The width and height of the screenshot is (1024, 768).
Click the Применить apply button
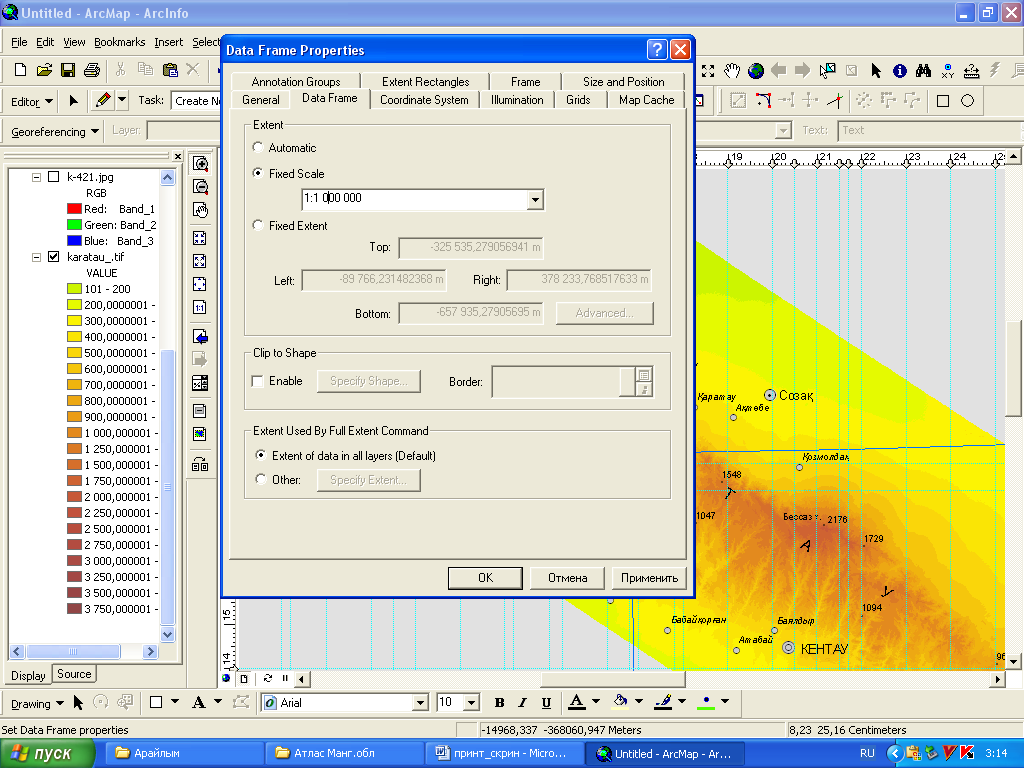pos(649,578)
